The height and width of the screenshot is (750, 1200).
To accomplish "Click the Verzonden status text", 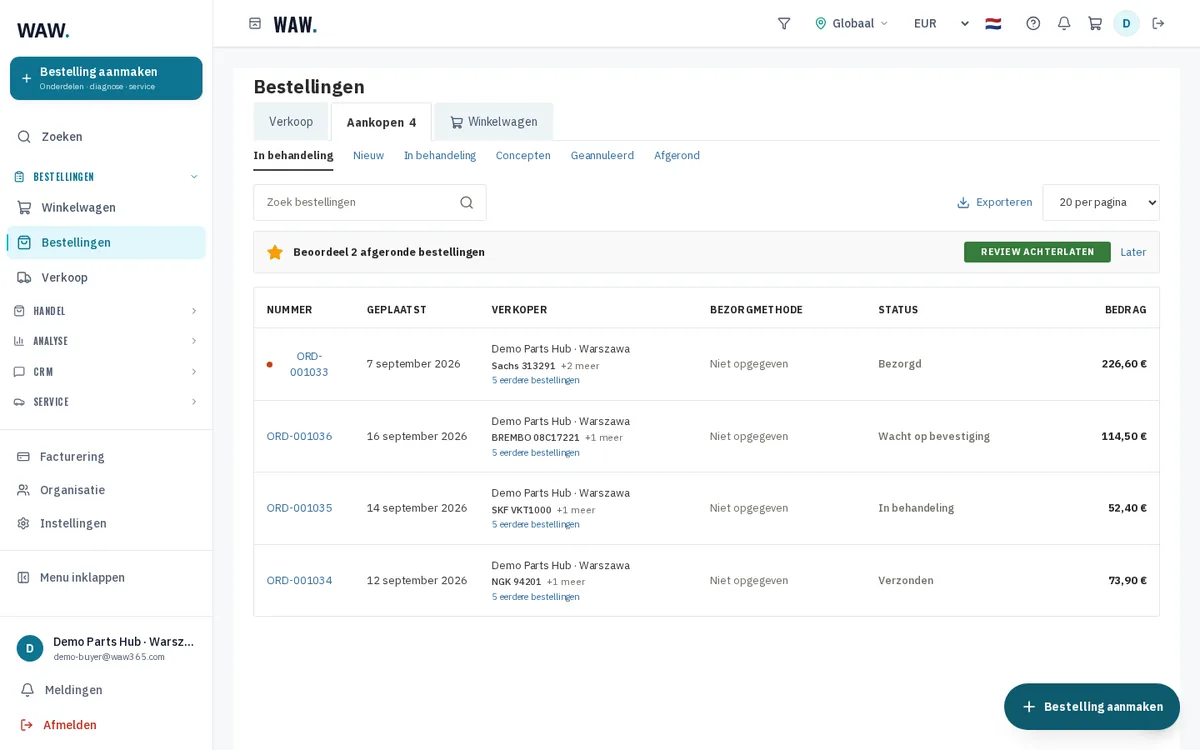I will [x=906, y=580].
